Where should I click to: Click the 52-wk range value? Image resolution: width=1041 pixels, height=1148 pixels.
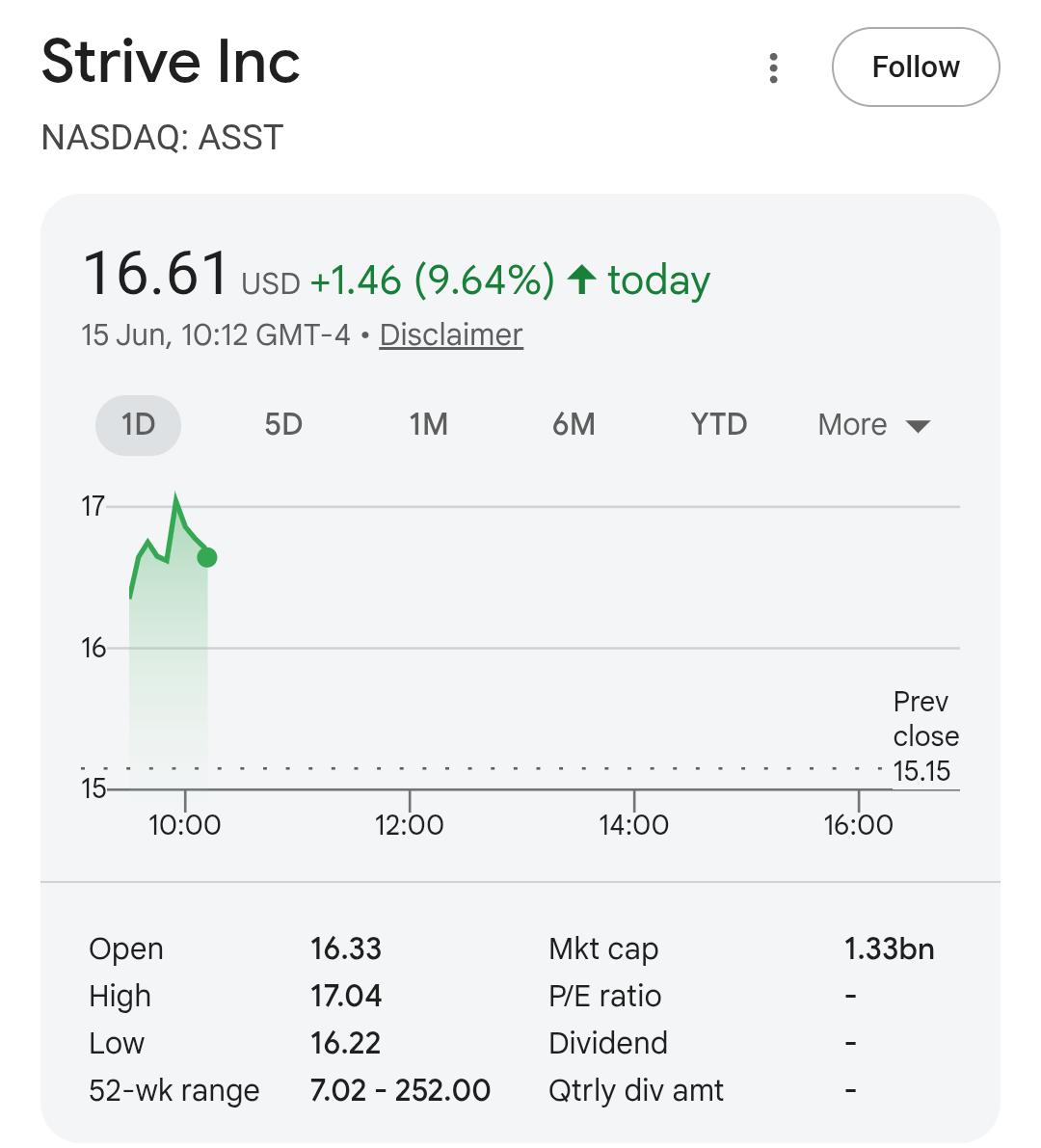point(400,1090)
